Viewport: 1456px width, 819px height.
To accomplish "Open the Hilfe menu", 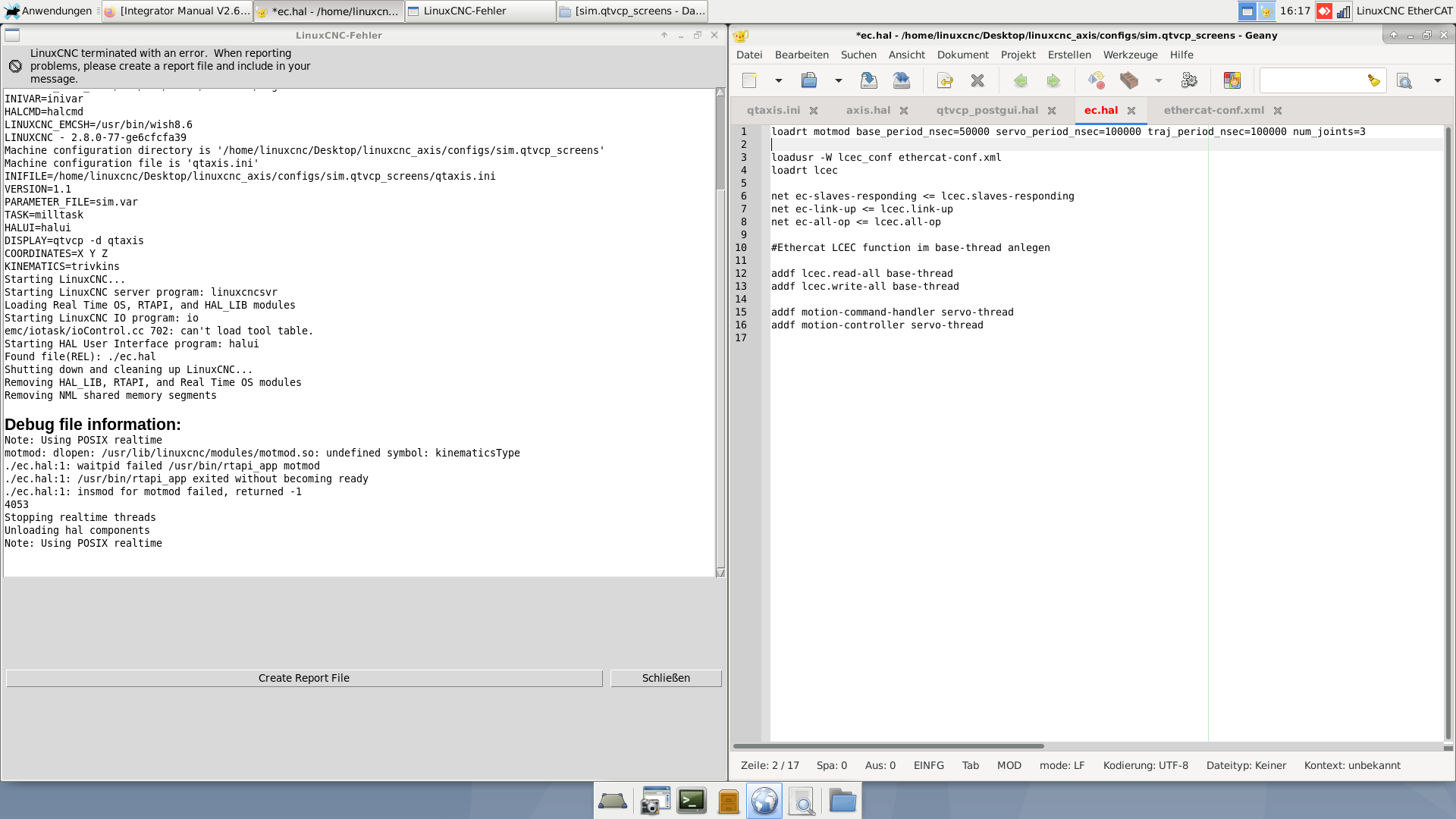I will coord(1181,55).
